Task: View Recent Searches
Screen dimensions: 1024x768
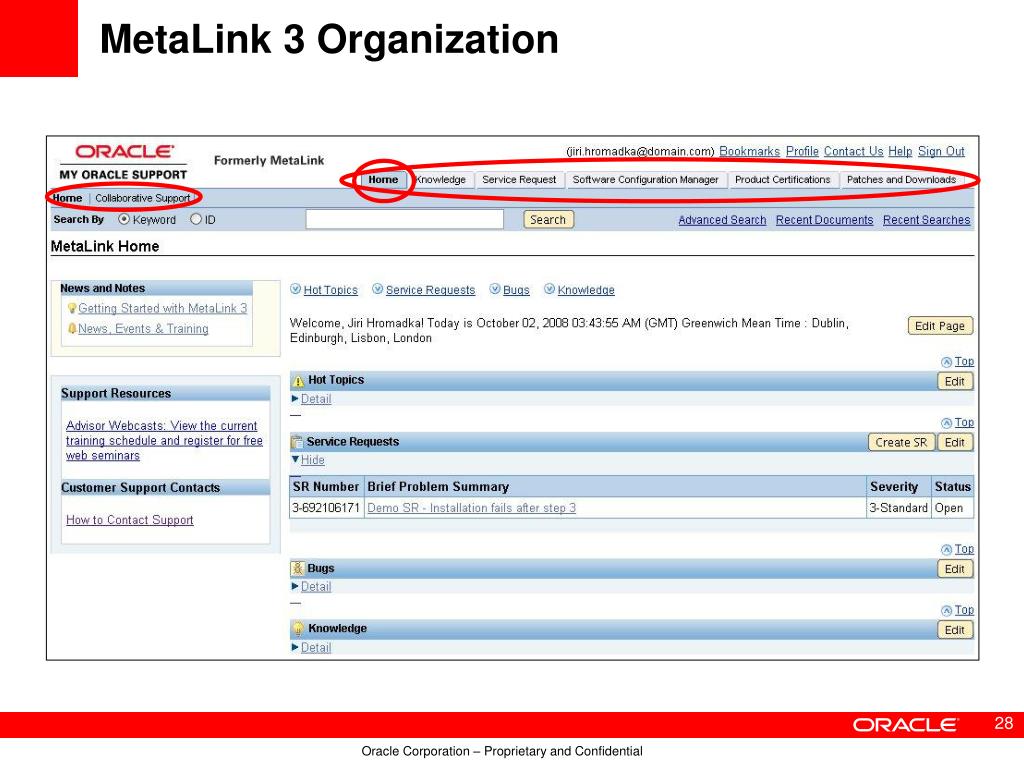Action: (927, 220)
